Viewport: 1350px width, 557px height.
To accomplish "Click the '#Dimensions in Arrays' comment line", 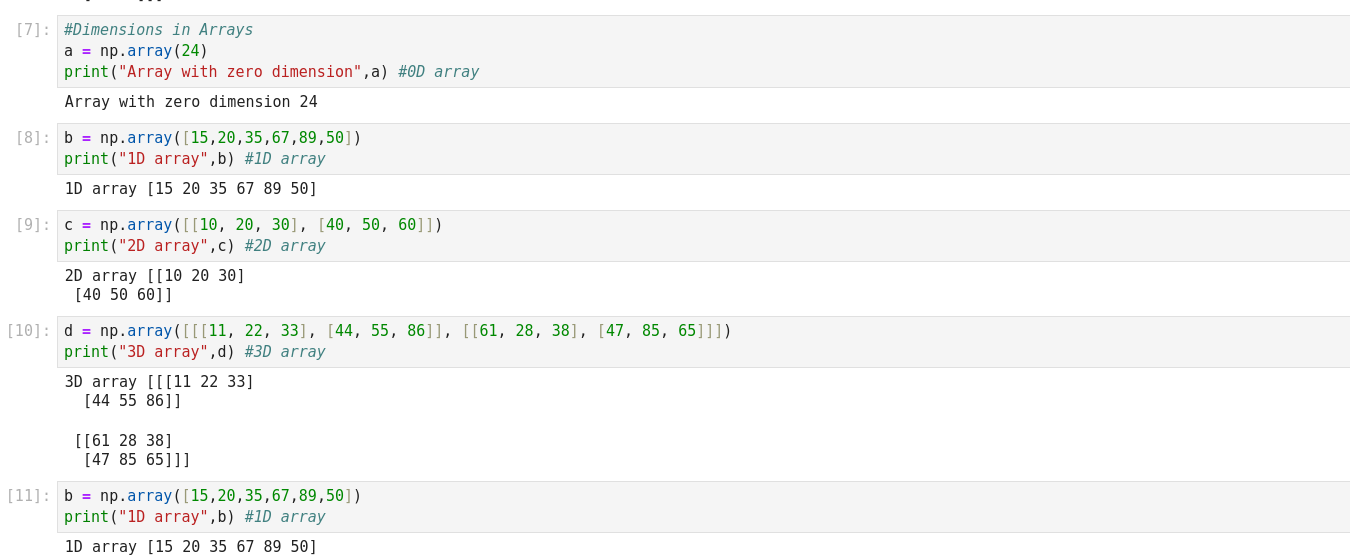I will (159, 30).
